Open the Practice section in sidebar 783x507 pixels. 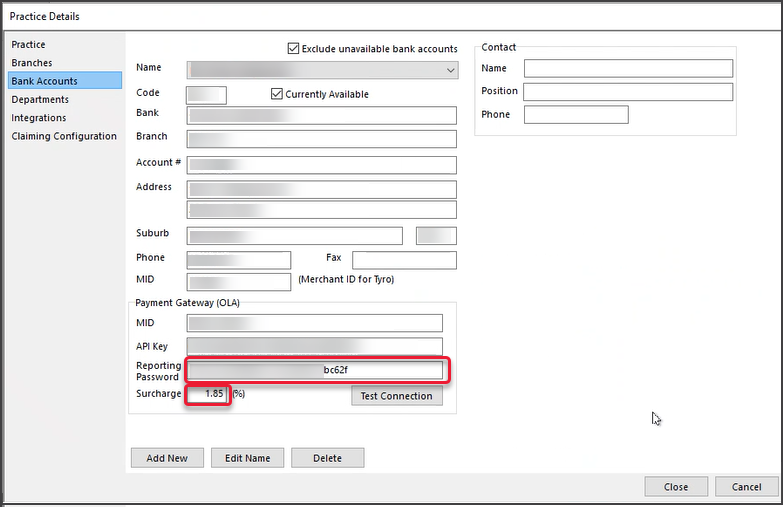pos(28,44)
